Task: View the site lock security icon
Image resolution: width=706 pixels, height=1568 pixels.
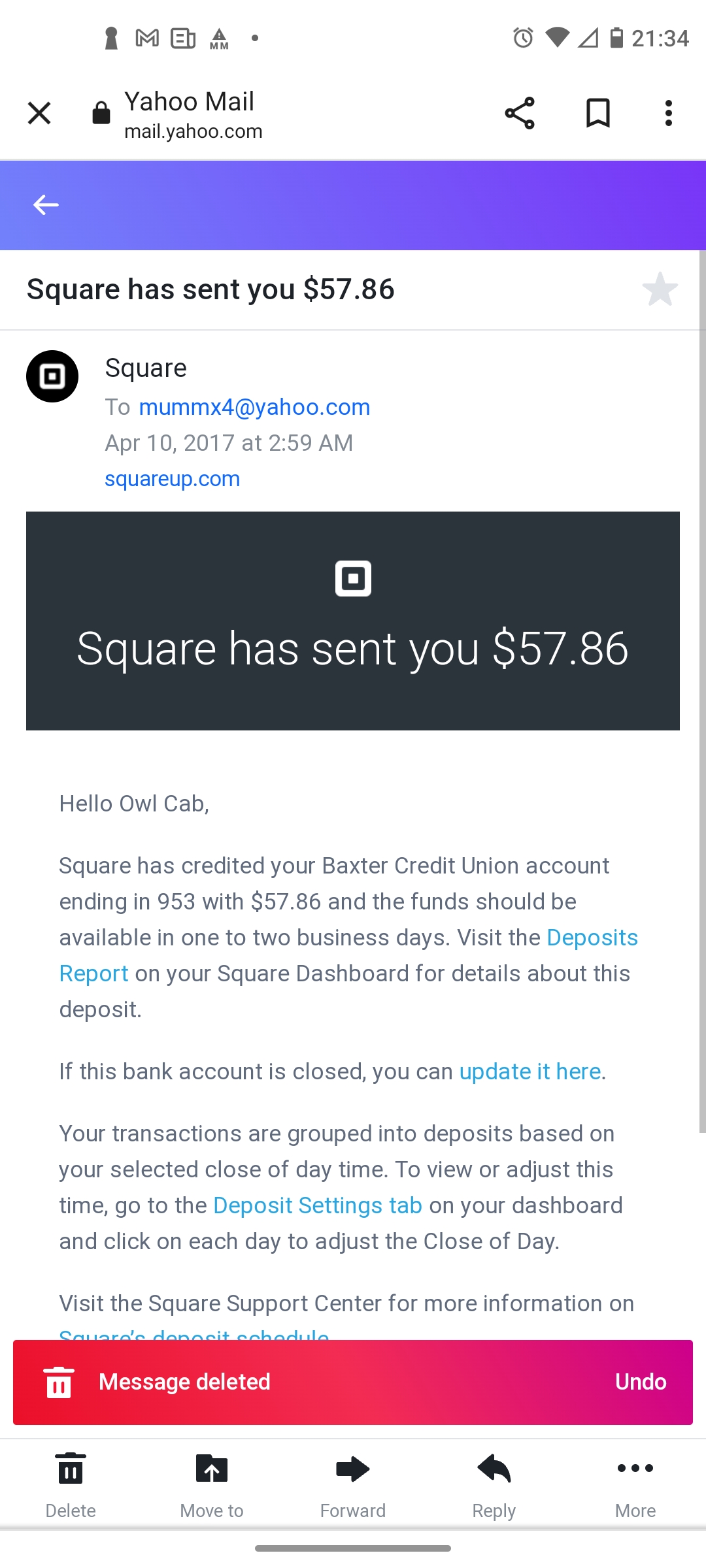Action: point(101,113)
